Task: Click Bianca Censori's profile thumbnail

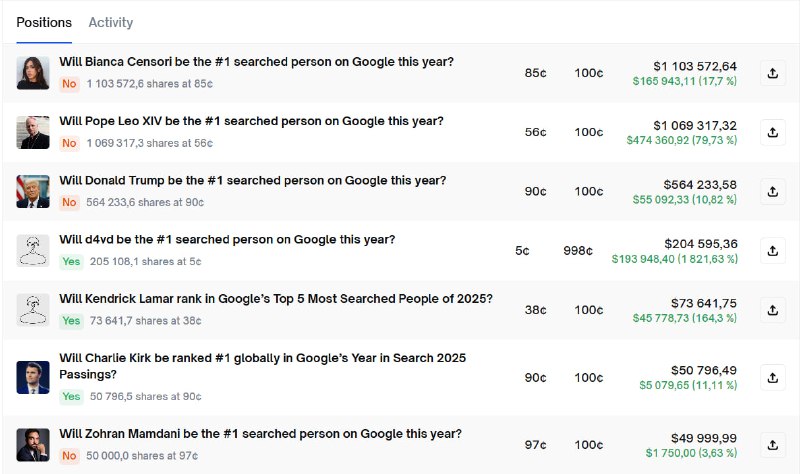Action: (x=33, y=73)
